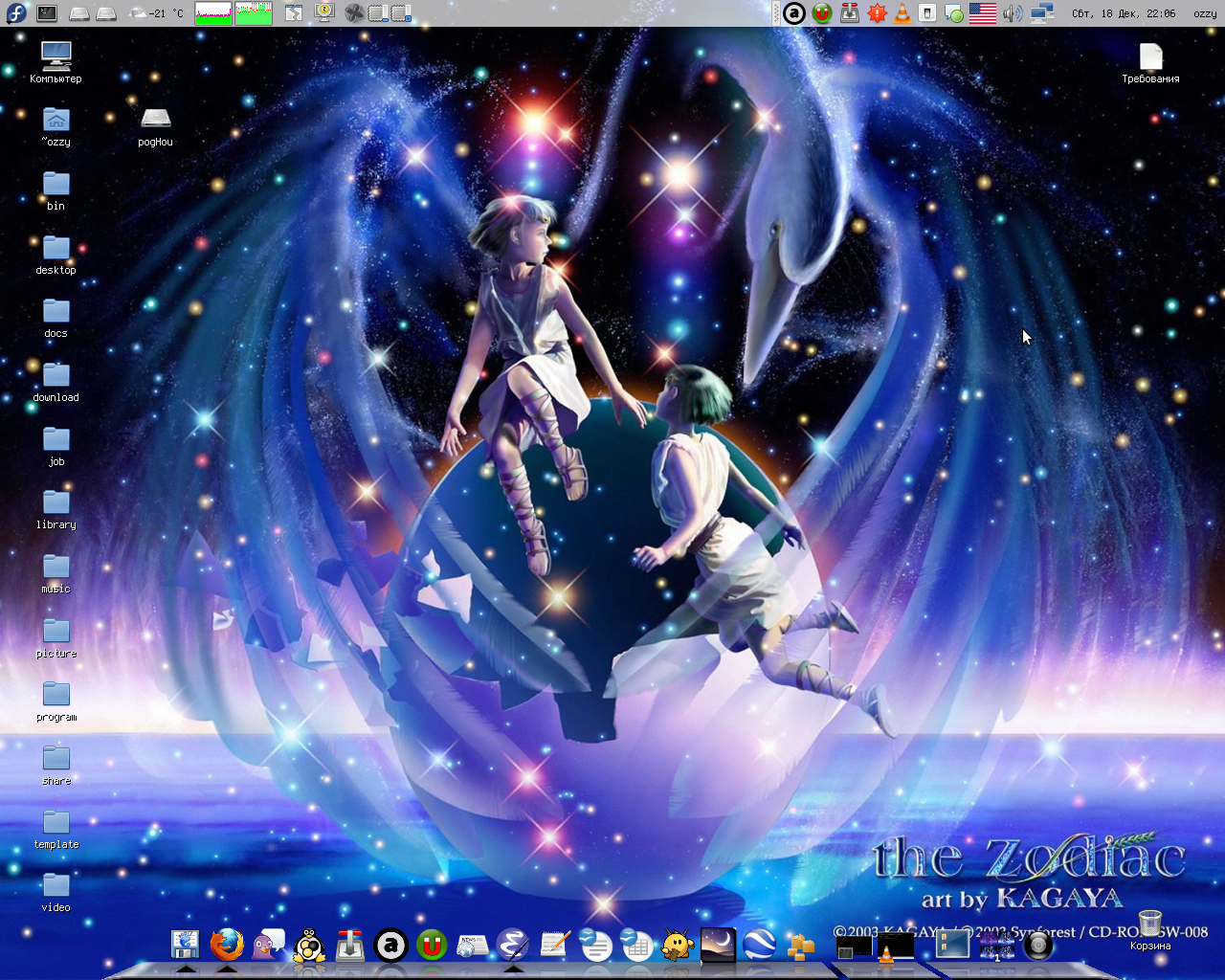Launch Pidgin messenger from the dock

pos(268,946)
